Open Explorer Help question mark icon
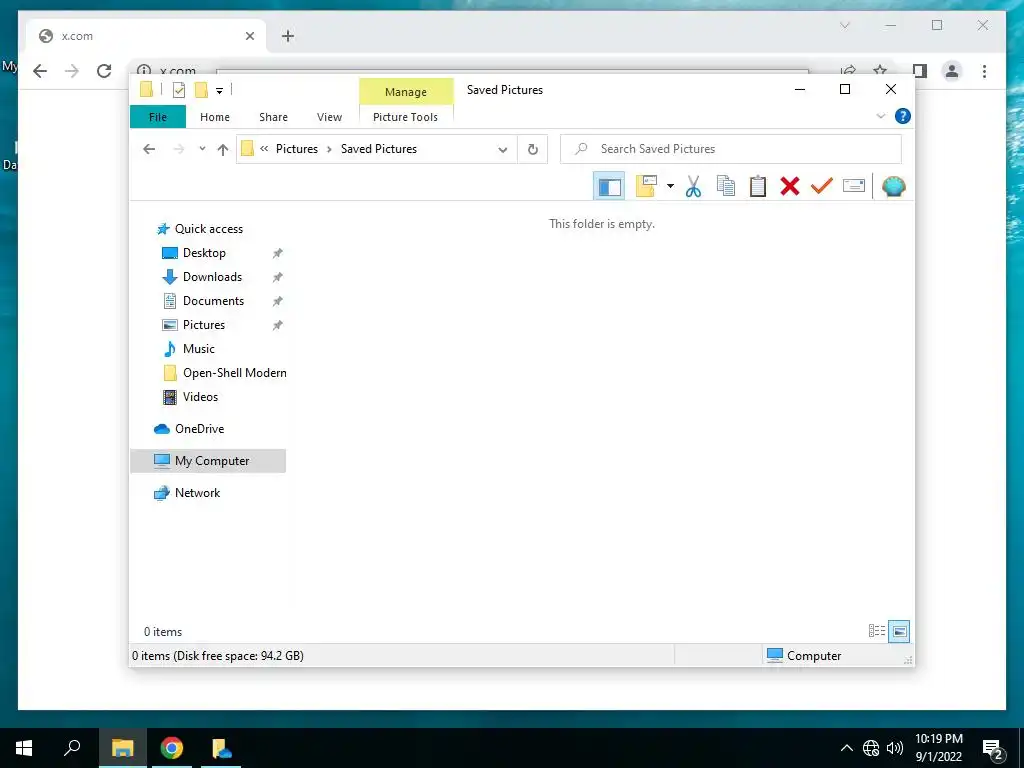 (903, 116)
